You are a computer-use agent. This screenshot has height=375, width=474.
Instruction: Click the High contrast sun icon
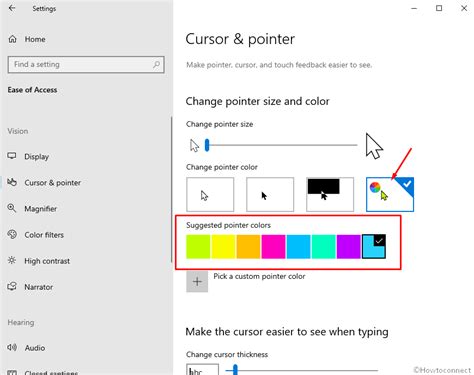[x=12, y=260]
